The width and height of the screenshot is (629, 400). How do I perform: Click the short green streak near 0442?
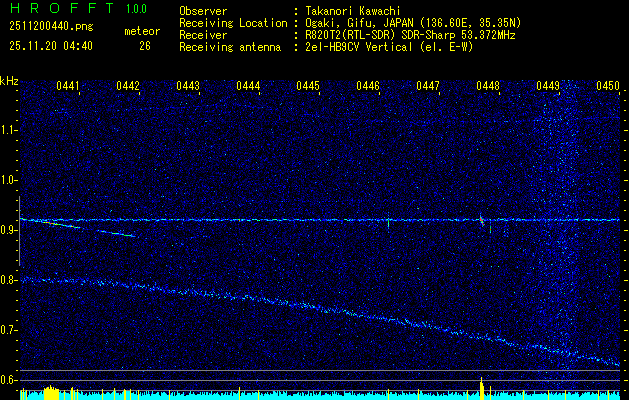click(x=117, y=234)
